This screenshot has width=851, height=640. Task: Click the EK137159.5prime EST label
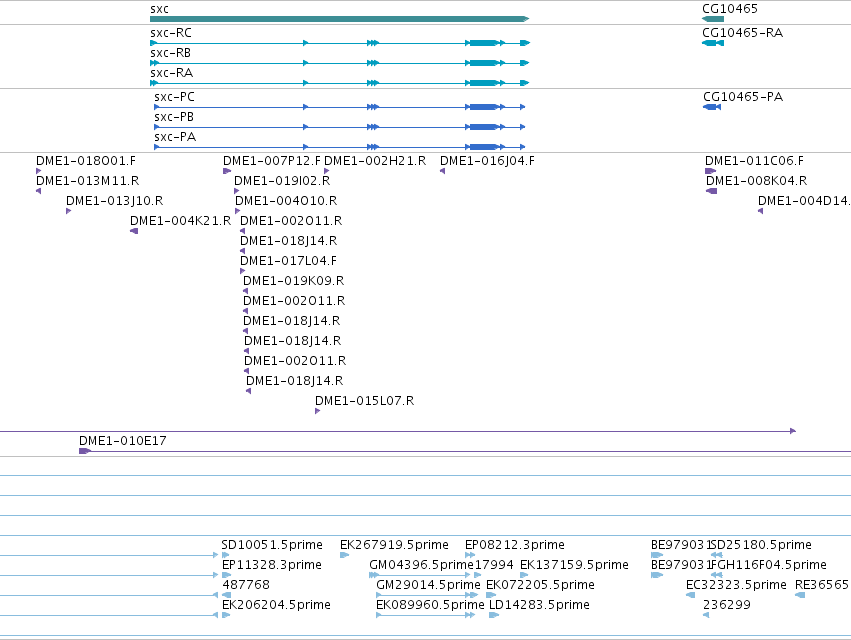tap(574, 565)
